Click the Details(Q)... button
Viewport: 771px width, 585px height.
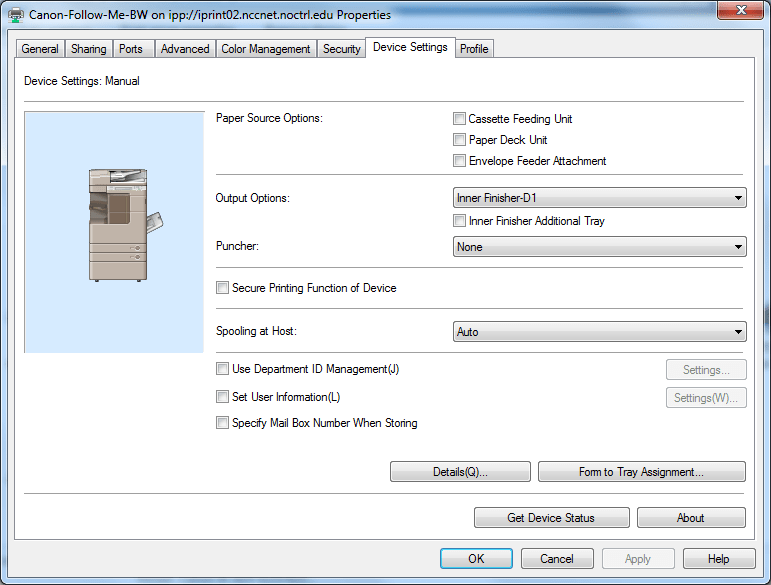point(460,472)
